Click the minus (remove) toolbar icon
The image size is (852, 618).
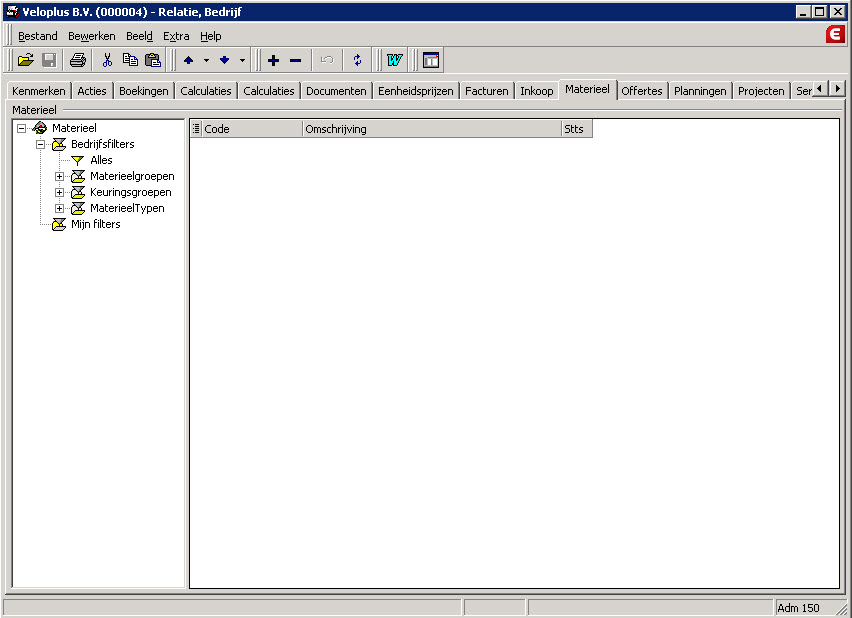296,60
